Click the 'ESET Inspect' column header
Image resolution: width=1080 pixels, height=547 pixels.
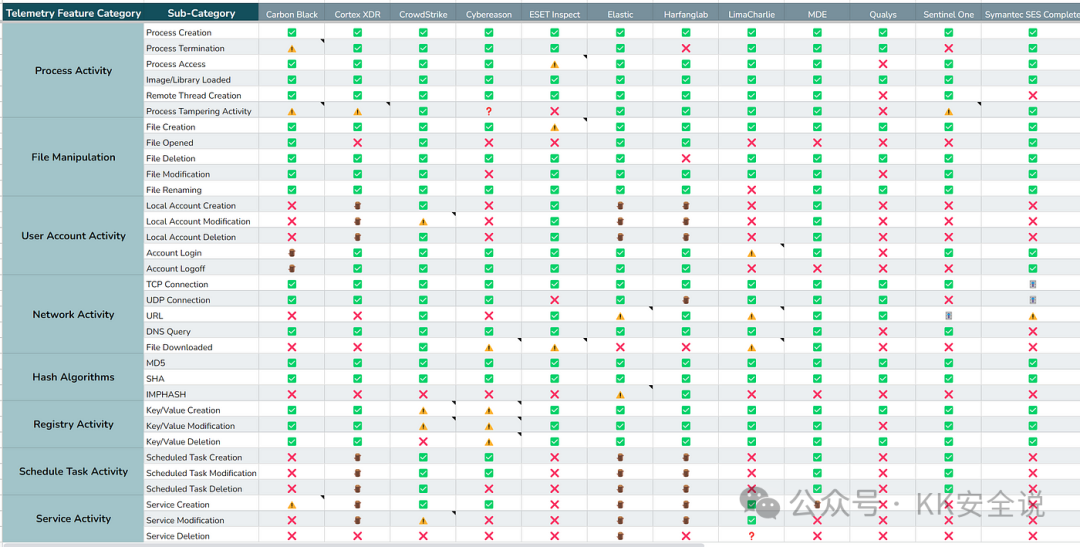click(554, 14)
